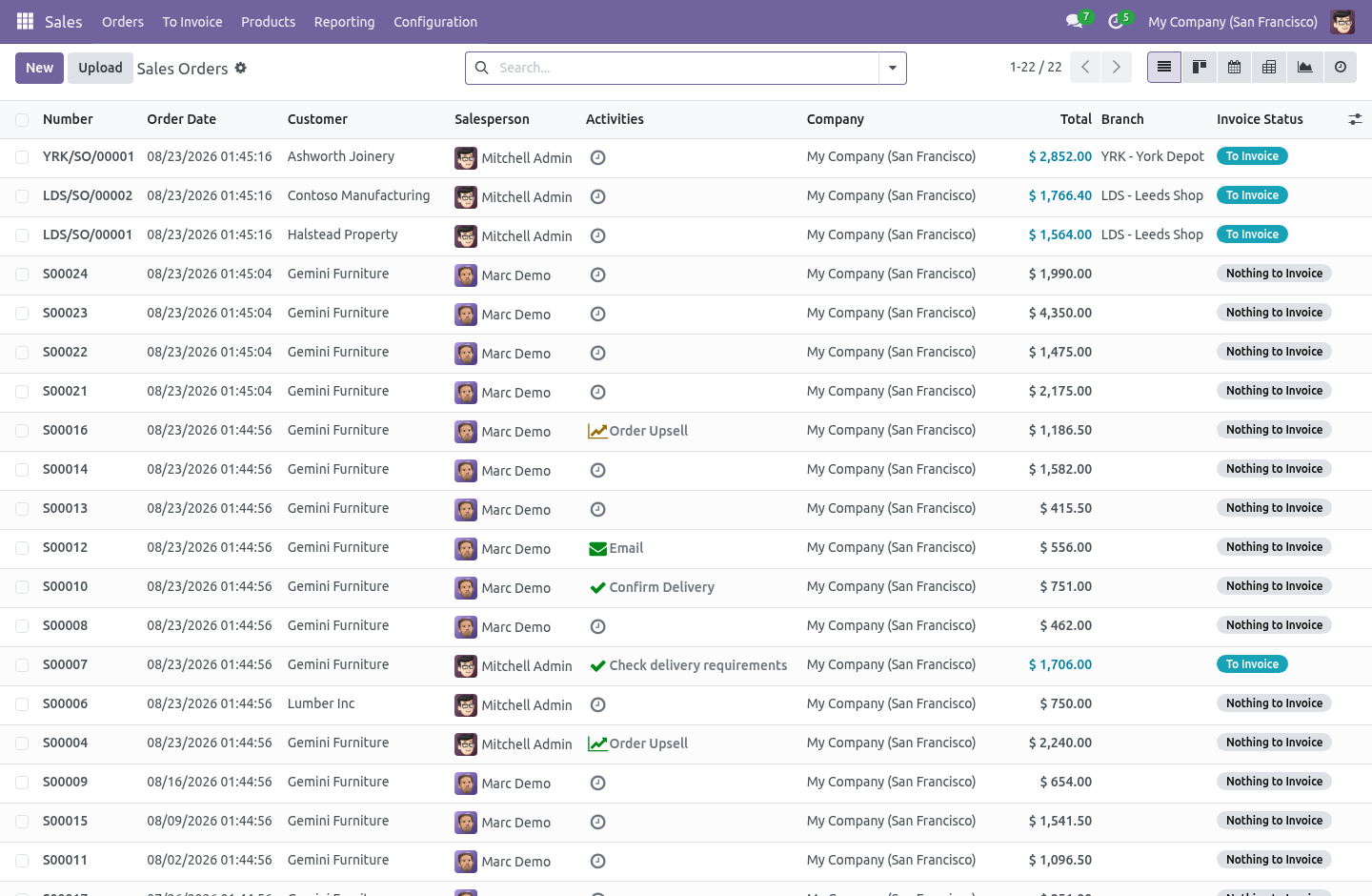Open optional columns toggle dropdown
Image resolution: width=1372 pixels, height=896 pixels.
tap(1355, 119)
